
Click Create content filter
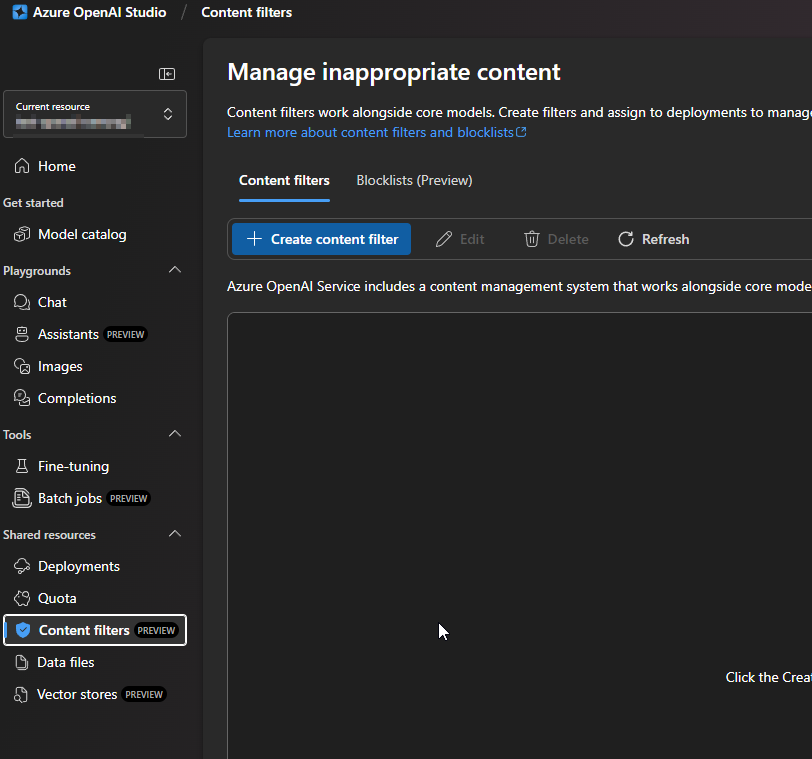[320, 238]
